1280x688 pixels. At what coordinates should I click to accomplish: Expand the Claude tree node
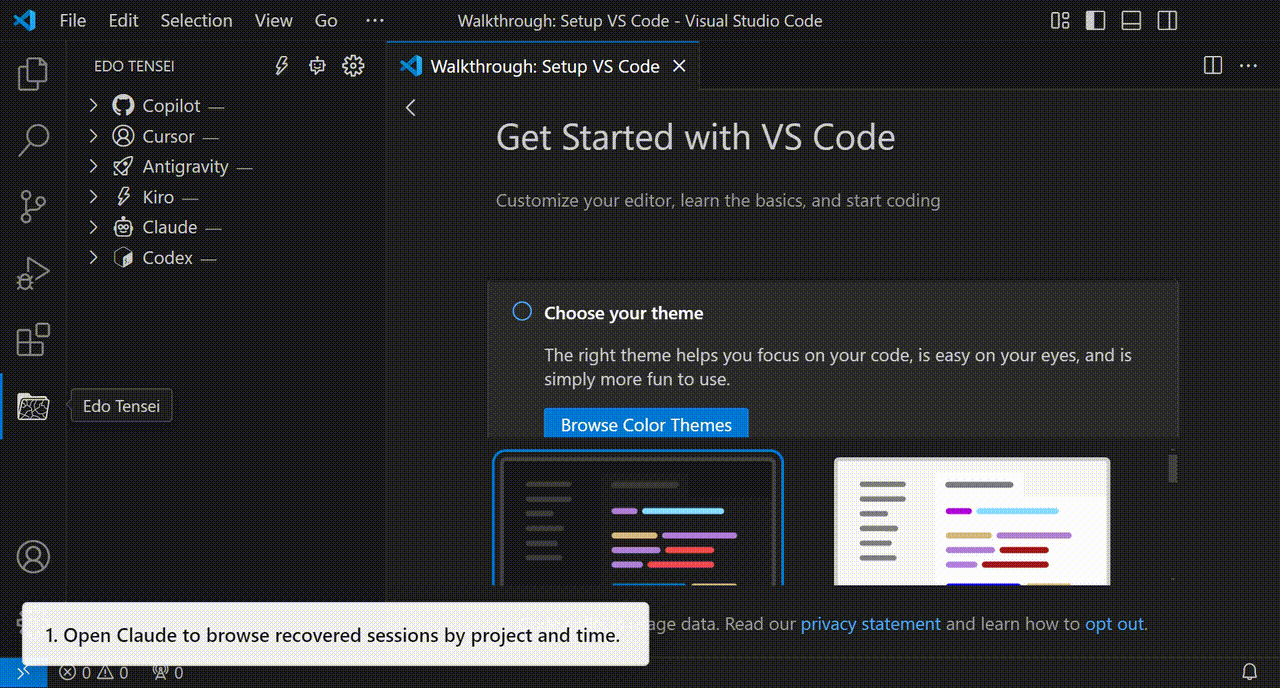pos(93,227)
